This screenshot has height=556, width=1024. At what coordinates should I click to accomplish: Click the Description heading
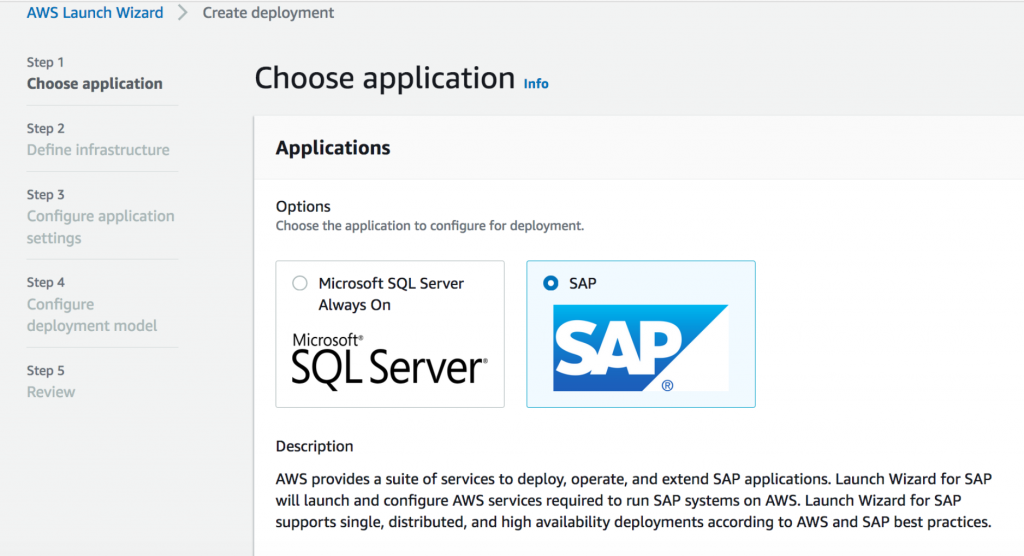(314, 446)
